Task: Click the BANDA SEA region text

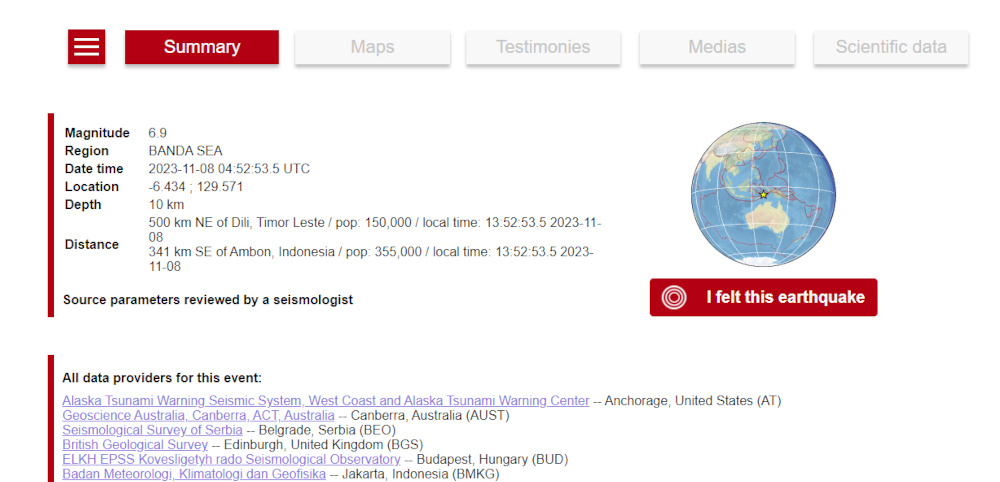Action: pos(185,151)
